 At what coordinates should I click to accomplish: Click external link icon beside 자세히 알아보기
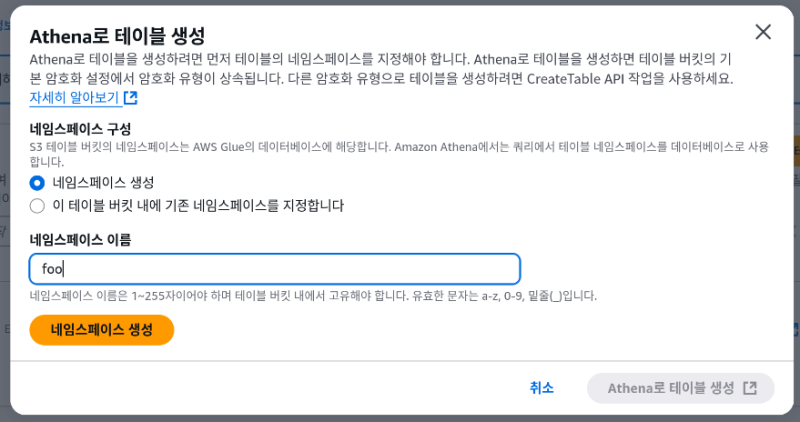(x=130, y=98)
